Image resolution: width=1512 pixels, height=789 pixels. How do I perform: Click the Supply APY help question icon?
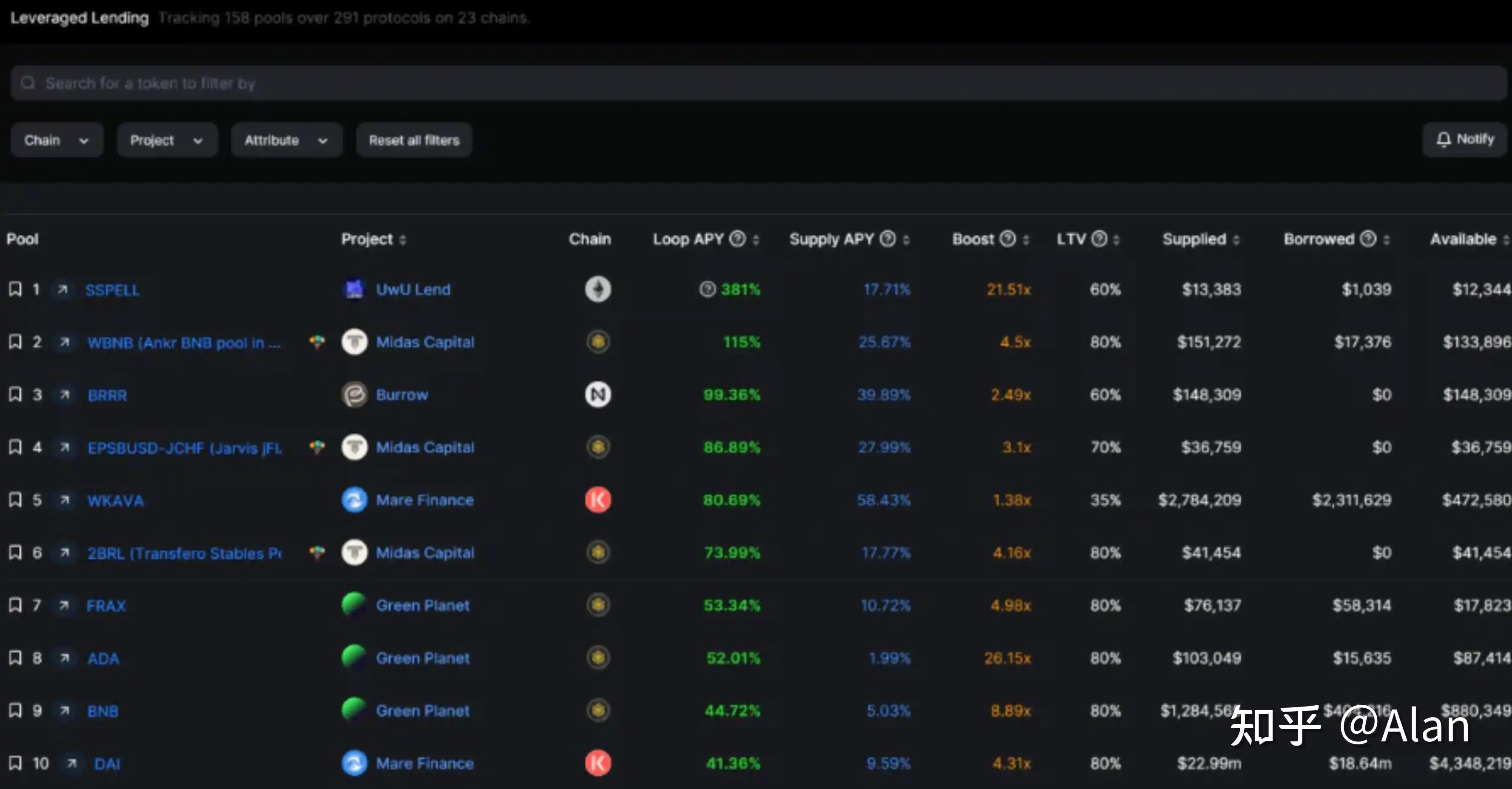coord(888,239)
